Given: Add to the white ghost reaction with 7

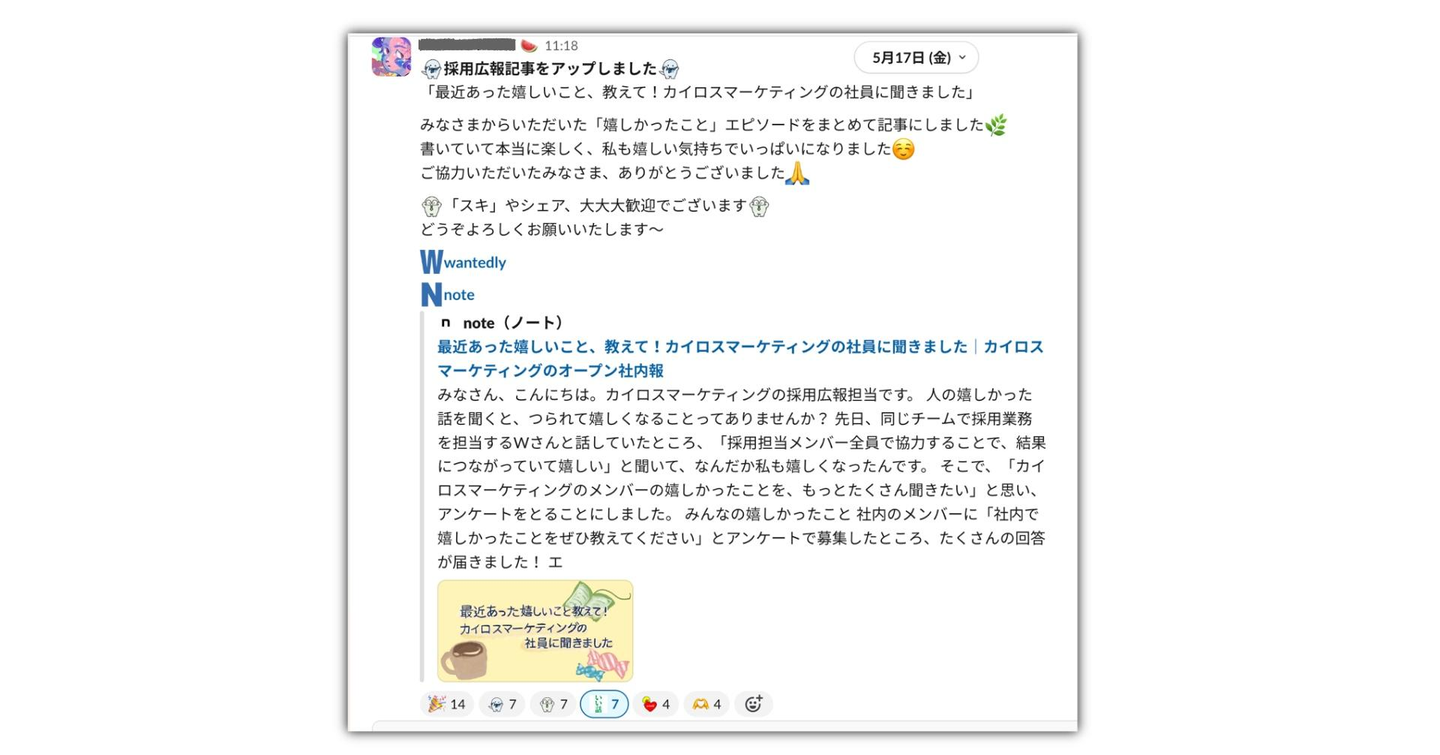Looking at the screenshot, I should (502, 704).
